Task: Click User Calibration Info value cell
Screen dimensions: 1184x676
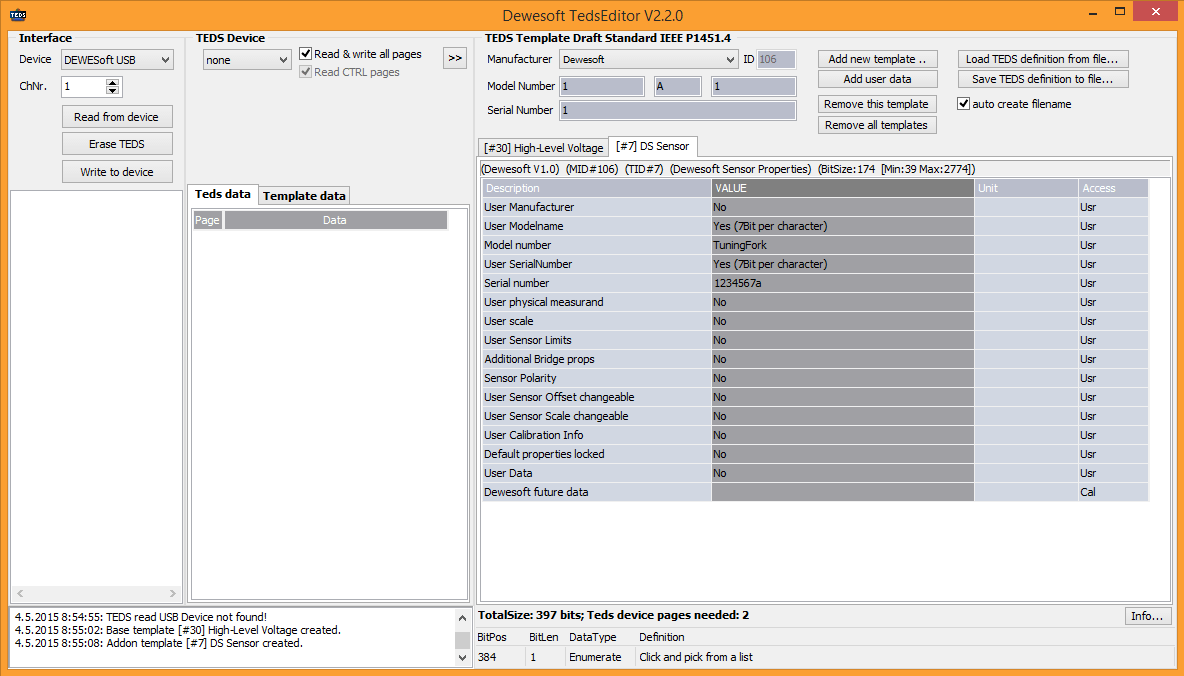Action: (843, 435)
